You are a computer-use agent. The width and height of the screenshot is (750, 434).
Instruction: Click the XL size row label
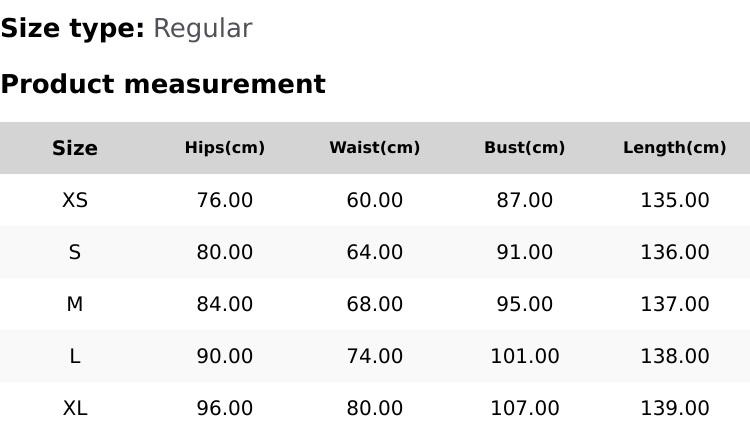(x=75, y=408)
